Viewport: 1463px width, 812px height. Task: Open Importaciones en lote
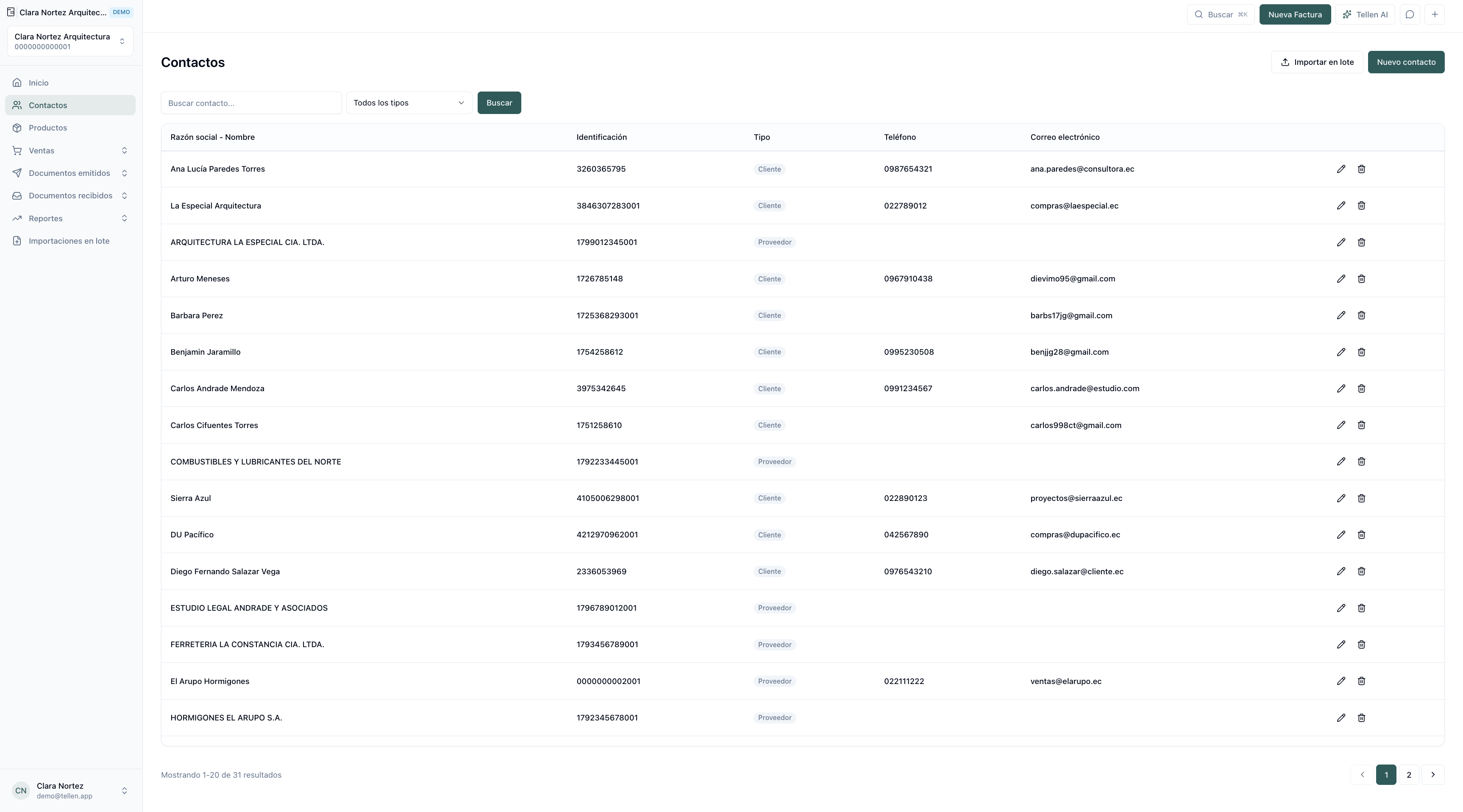click(70, 241)
